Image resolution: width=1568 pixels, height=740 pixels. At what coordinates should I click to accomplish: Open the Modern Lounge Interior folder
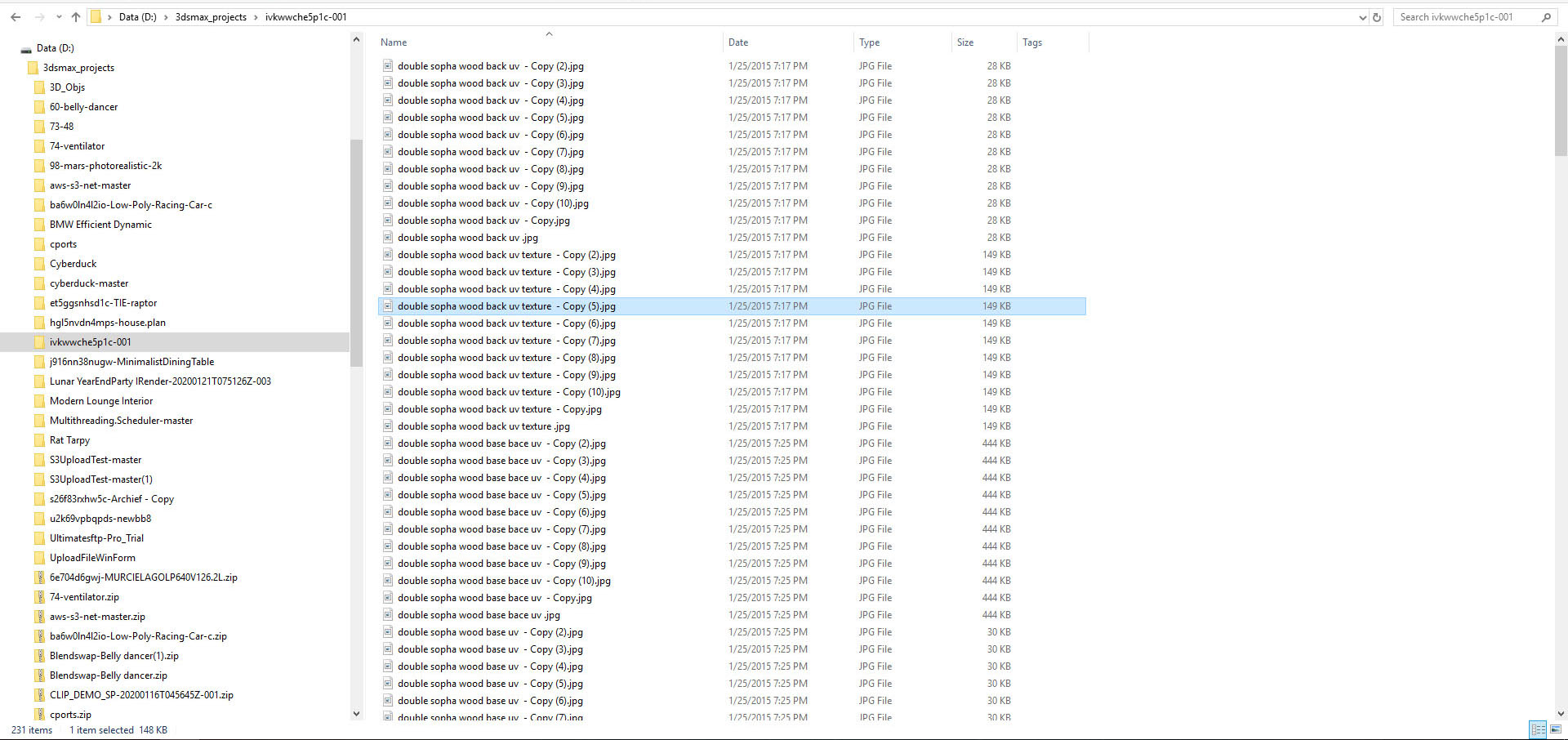point(101,401)
